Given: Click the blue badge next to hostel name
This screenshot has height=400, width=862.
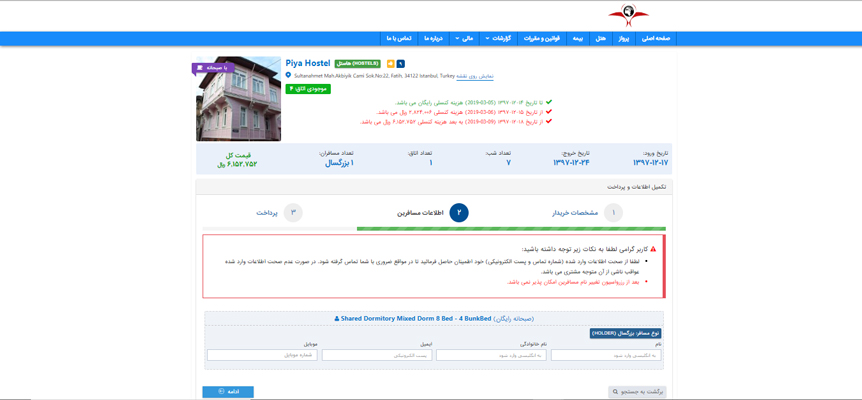Looking at the screenshot, I should click(401, 64).
